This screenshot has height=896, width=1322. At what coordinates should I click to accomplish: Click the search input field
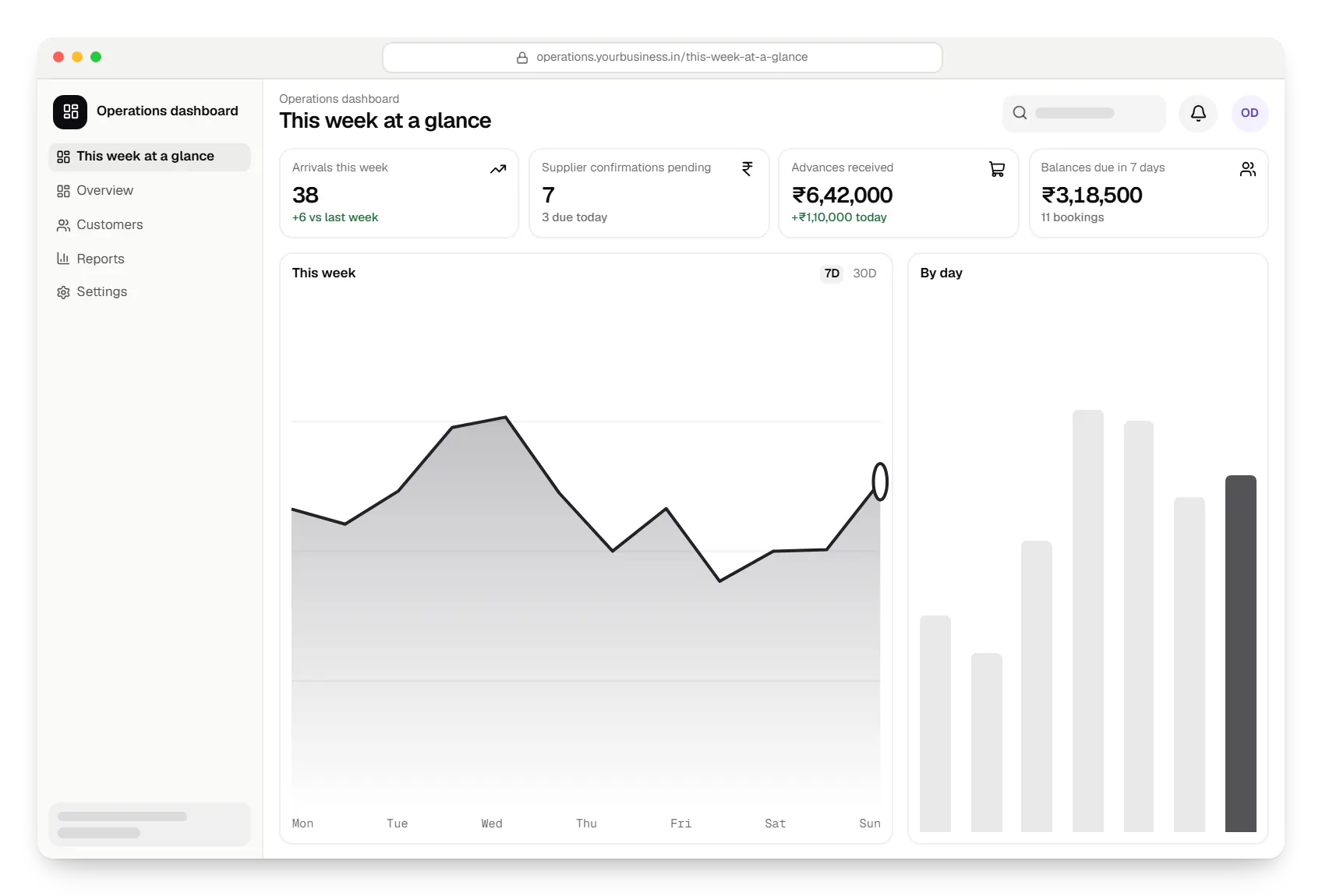[x=1083, y=113]
